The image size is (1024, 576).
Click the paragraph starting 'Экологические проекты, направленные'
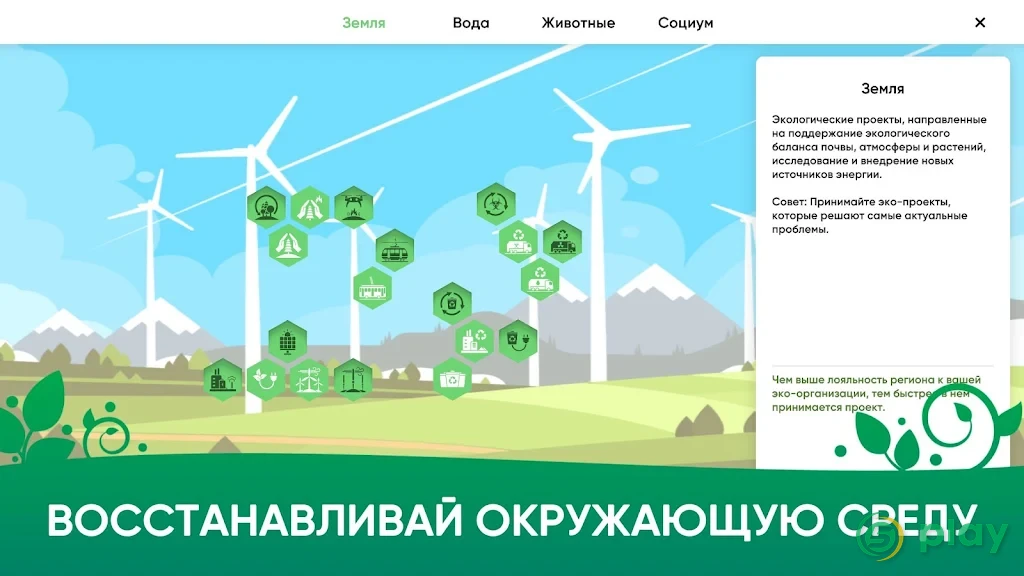tap(879, 147)
